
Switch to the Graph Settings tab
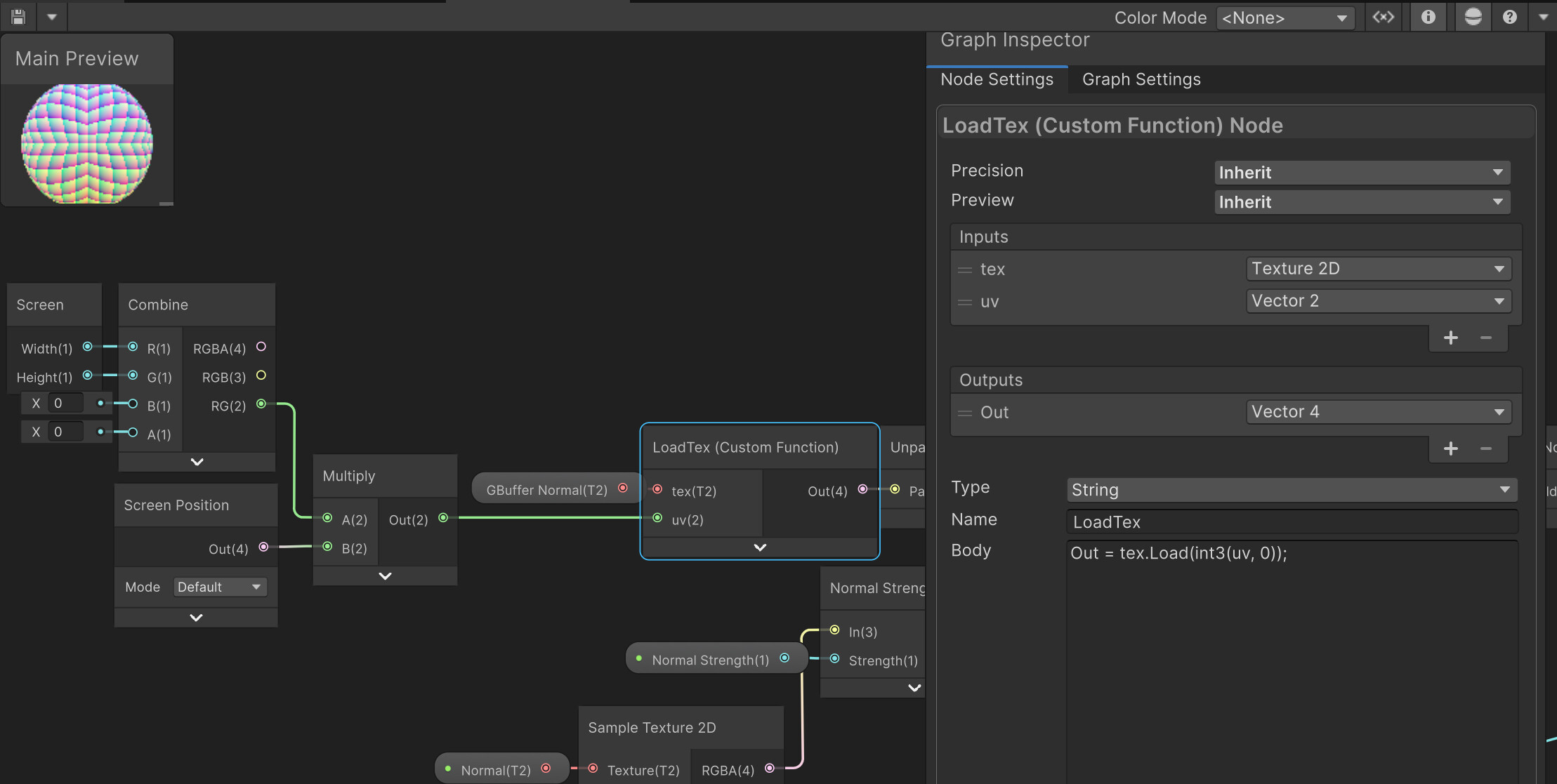click(1140, 79)
